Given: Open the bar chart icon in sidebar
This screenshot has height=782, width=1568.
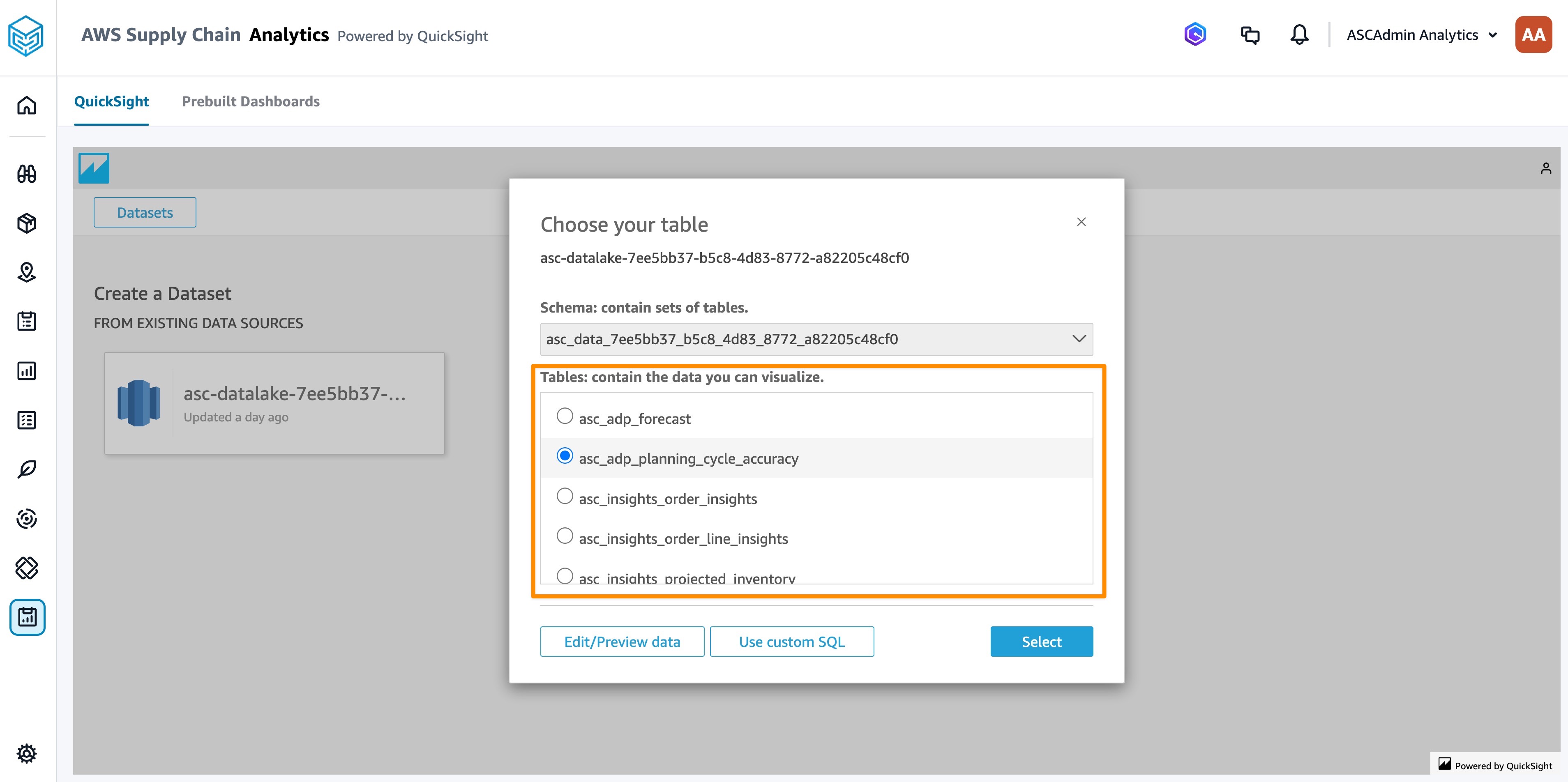Looking at the screenshot, I should coord(27,370).
